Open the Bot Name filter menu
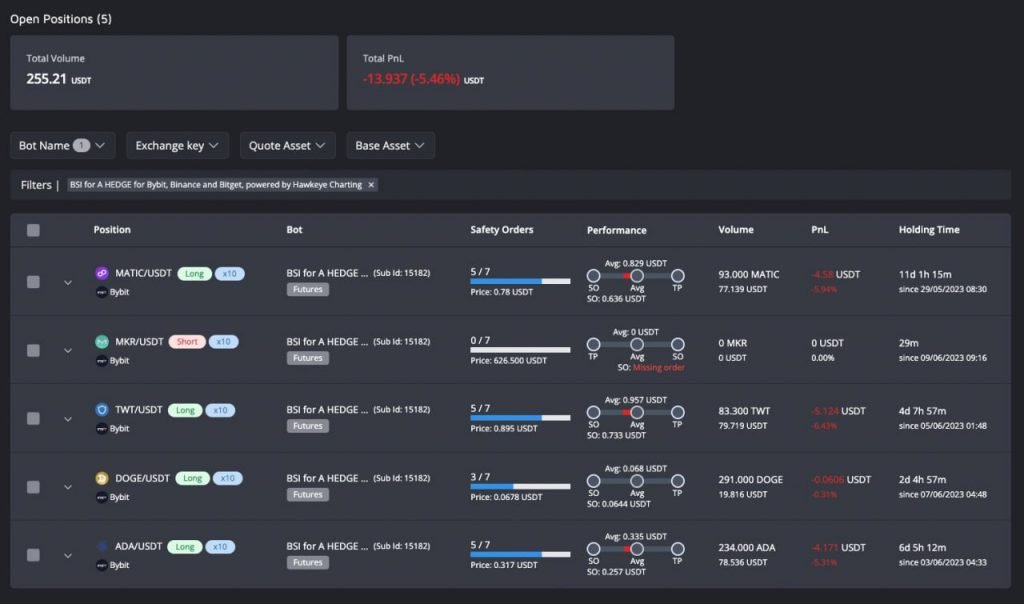The height and width of the screenshot is (604, 1024). pyautogui.click(x=62, y=145)
